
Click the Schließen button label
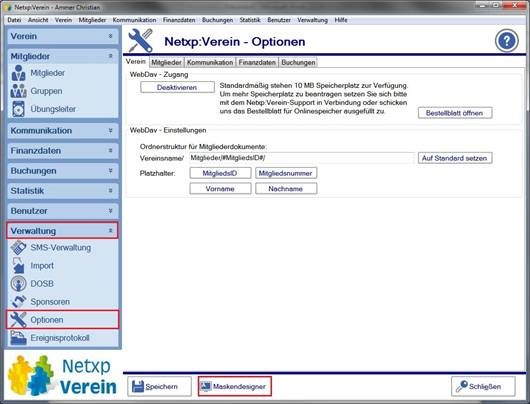485,386
